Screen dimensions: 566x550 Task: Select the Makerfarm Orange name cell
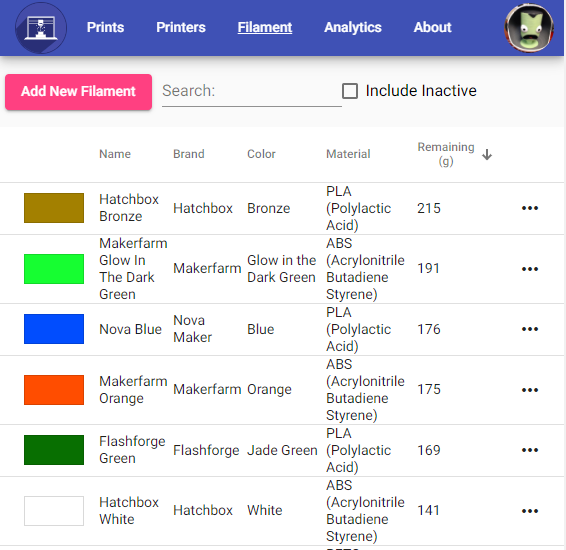133,390
